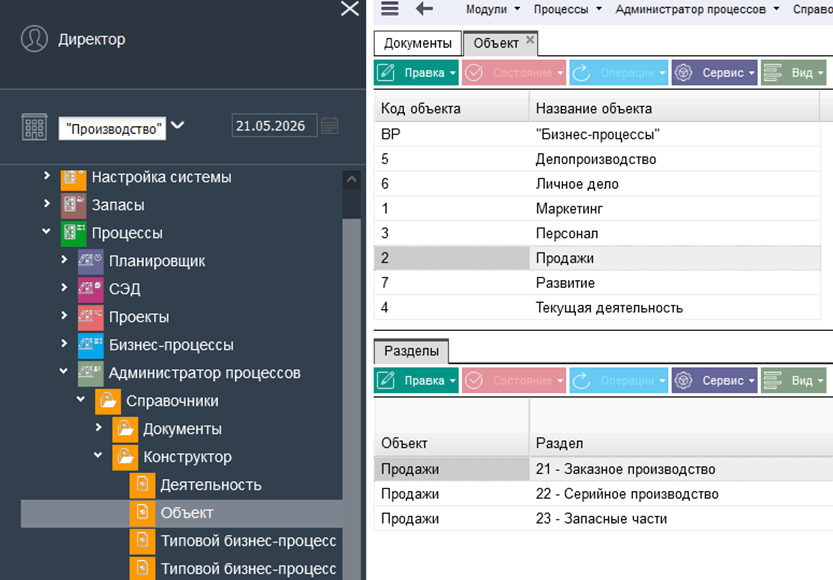Click the Деятельность document icon
The image size is (833, 580).
pos(142,485)
